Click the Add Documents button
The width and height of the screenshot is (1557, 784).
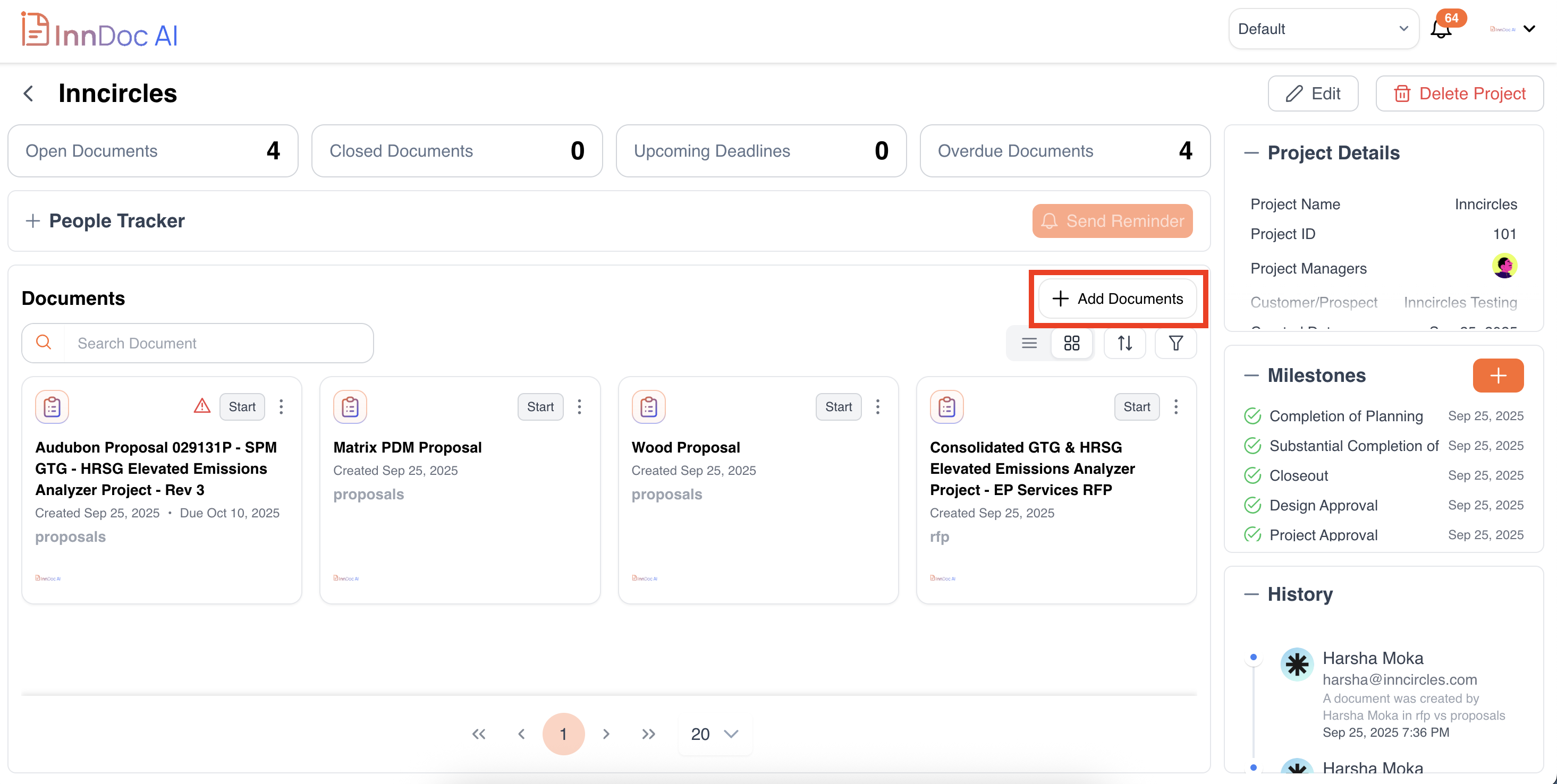1117,299
